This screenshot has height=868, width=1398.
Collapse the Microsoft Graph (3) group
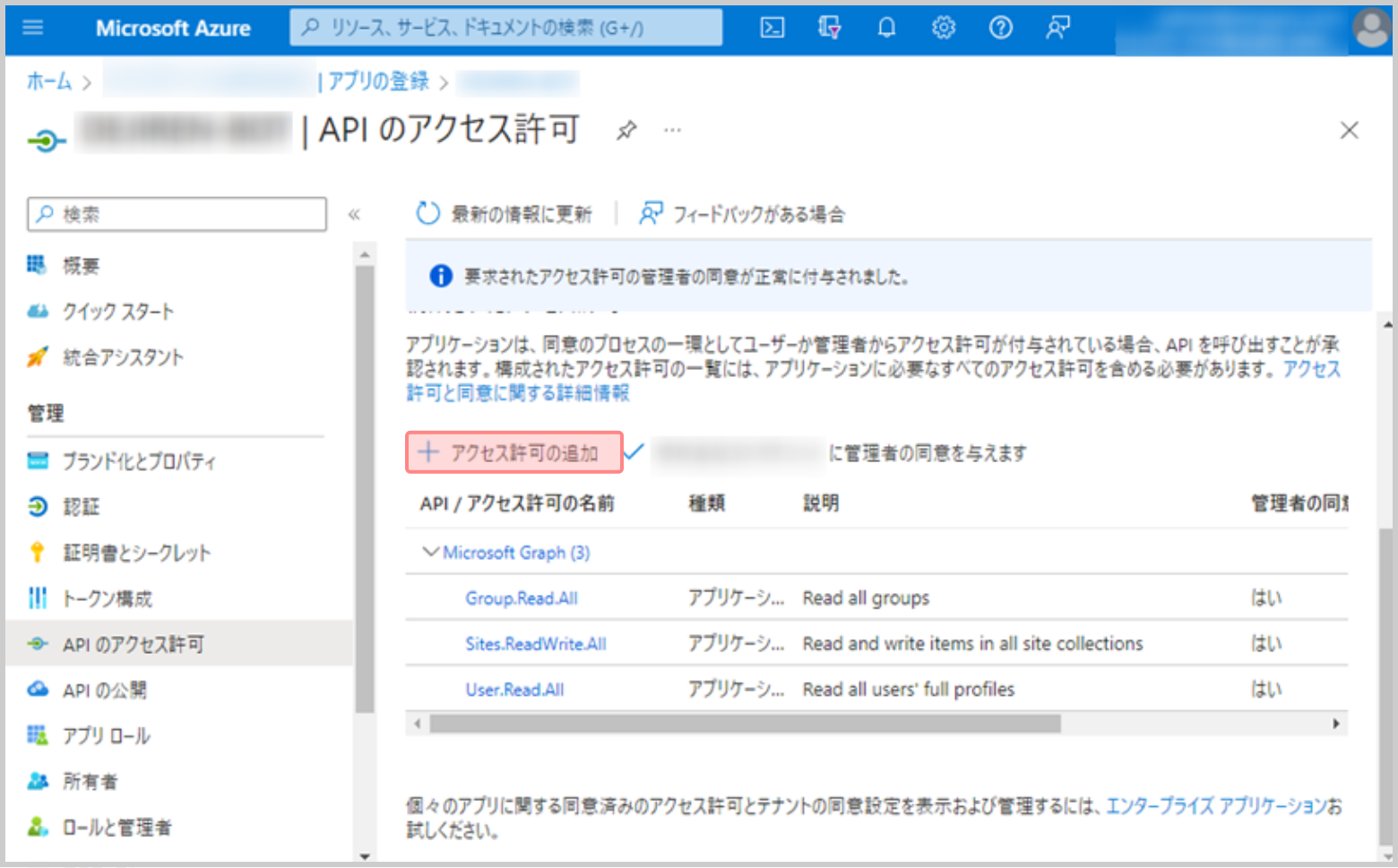coord(431,552)
